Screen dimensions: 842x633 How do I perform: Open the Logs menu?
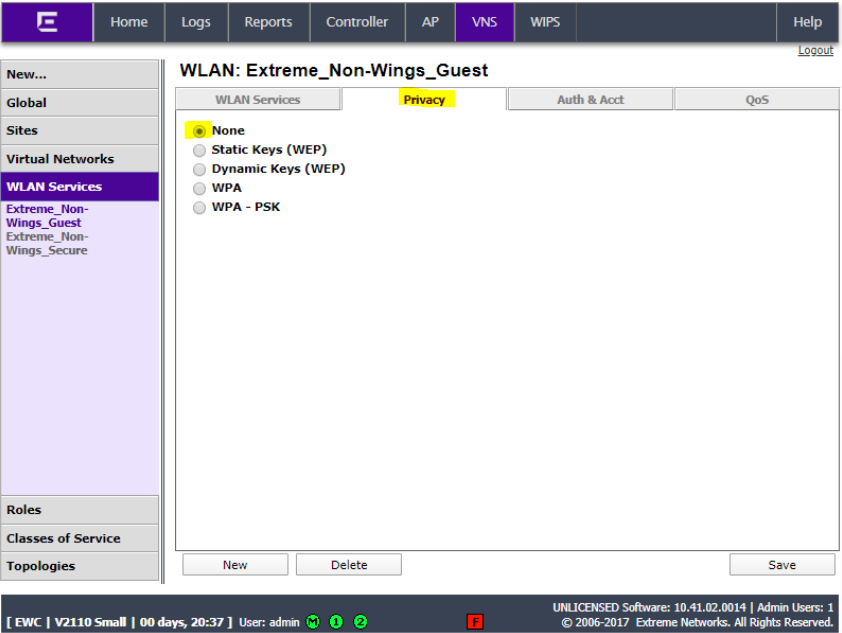click(x=196, y=22)
